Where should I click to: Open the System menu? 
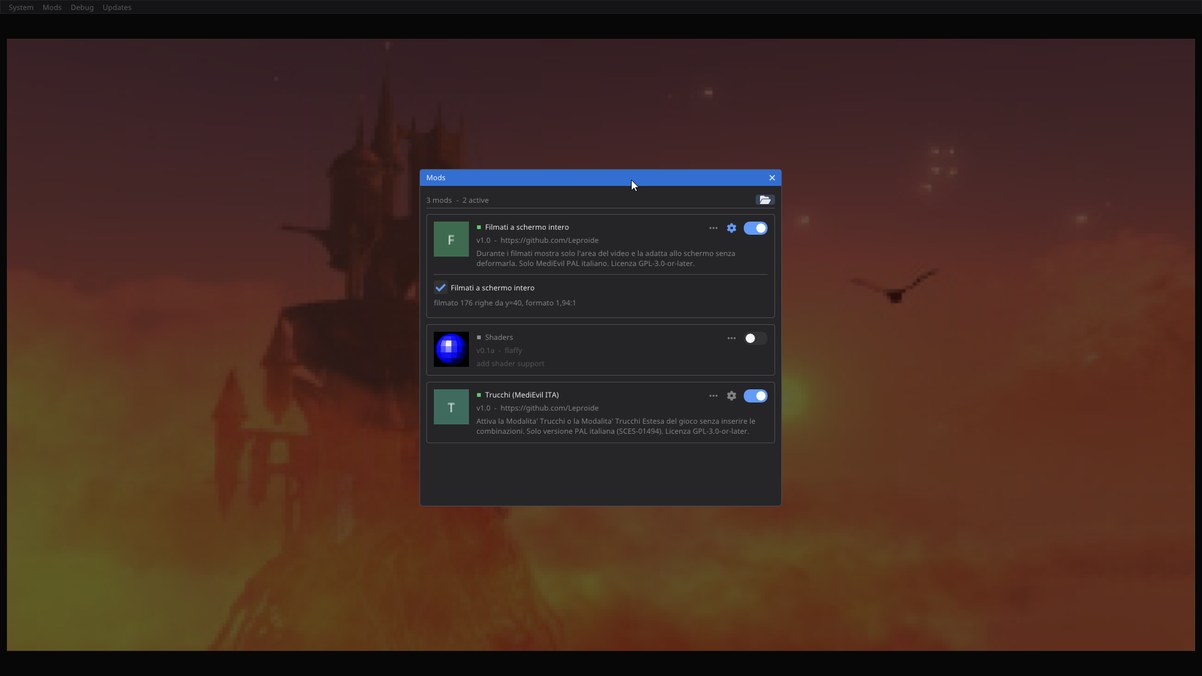point(21,7)
